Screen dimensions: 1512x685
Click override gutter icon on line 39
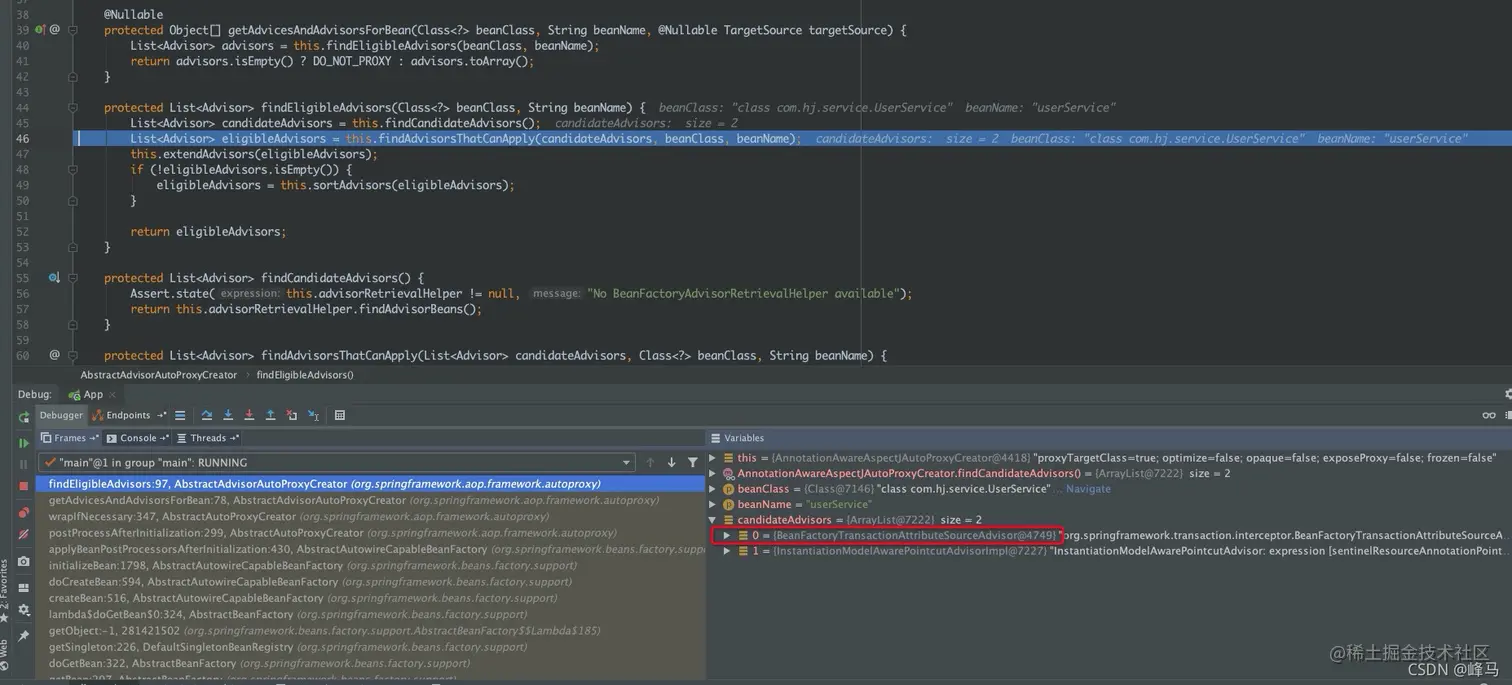coord(39,30)
